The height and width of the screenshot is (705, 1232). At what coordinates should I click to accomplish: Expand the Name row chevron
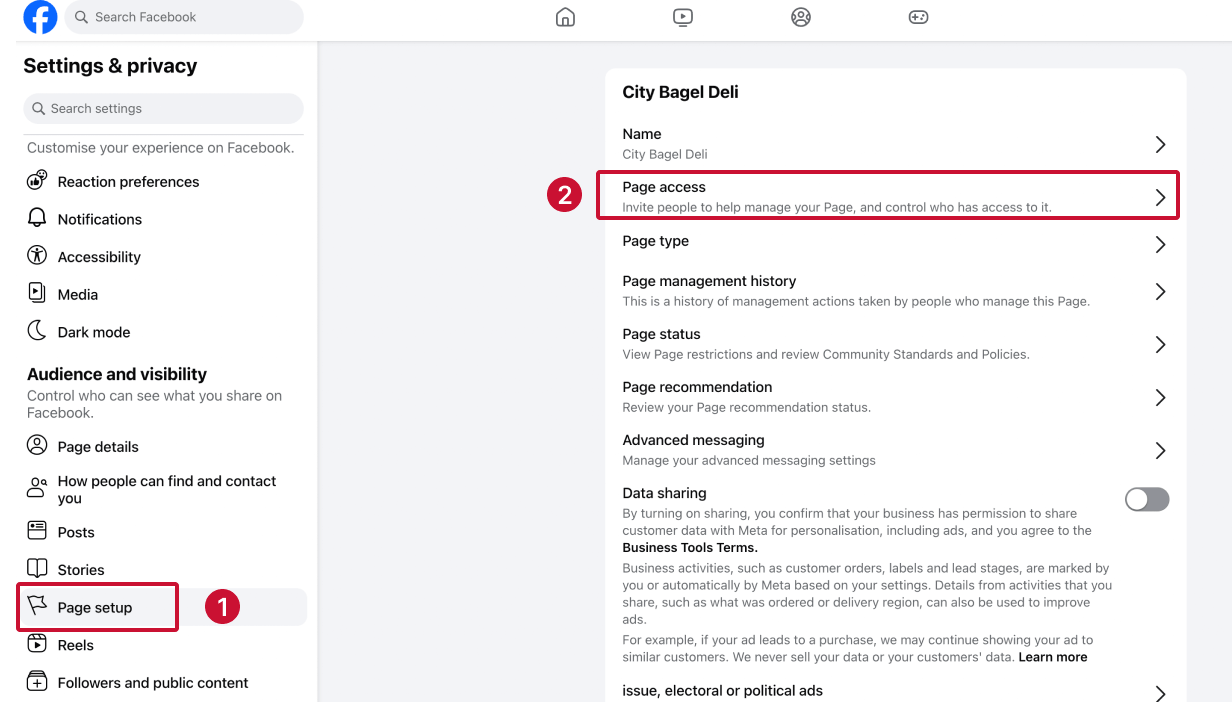pyautogui.click(x=1160, y=144)
